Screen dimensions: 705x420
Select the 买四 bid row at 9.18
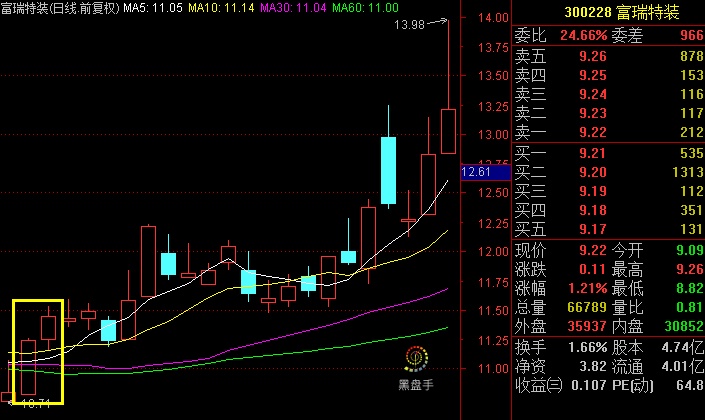[x=609, y=210]
